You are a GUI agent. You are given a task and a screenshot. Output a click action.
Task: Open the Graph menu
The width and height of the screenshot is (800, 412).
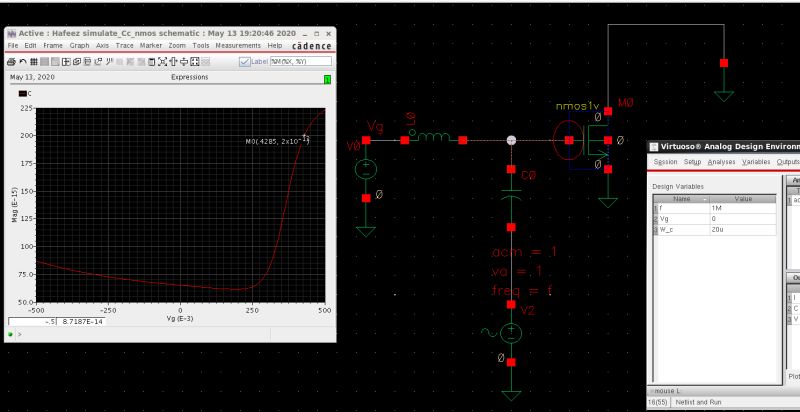click(x=80, y=45)
